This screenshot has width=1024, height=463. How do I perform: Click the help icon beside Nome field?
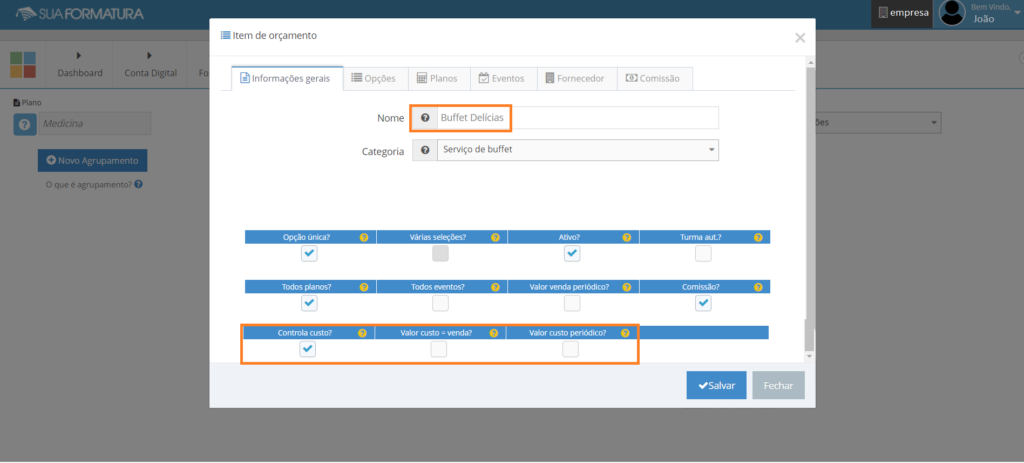(425, 118)
